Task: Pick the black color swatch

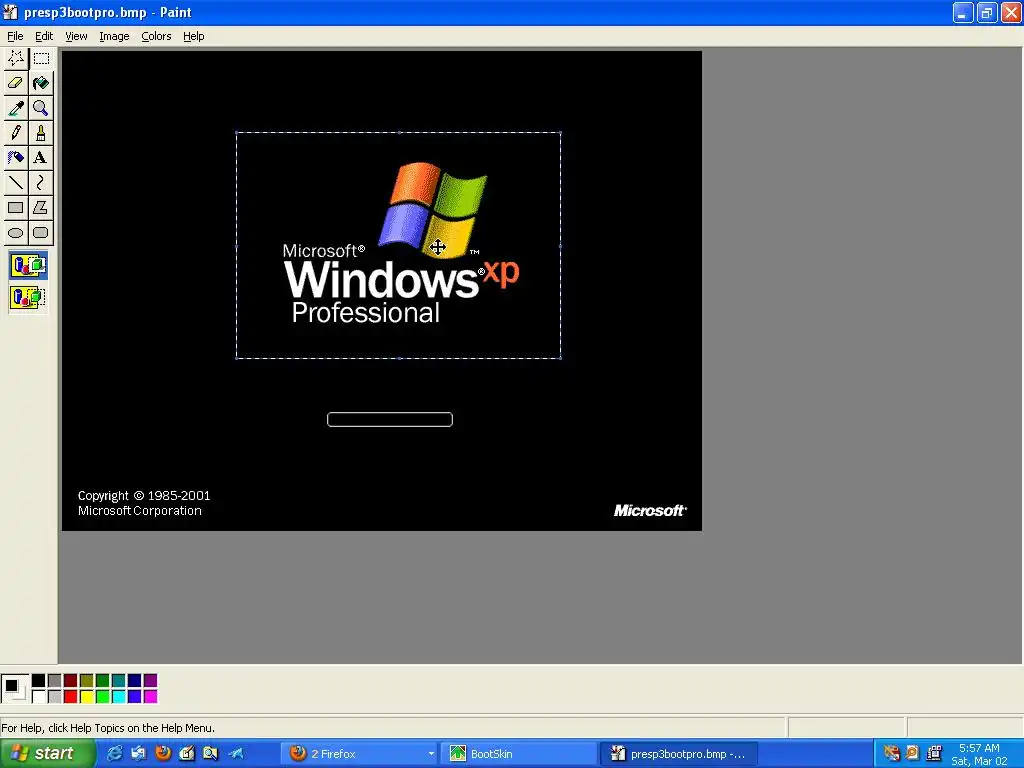Action: pyautogui.click(x=39, y=680)
